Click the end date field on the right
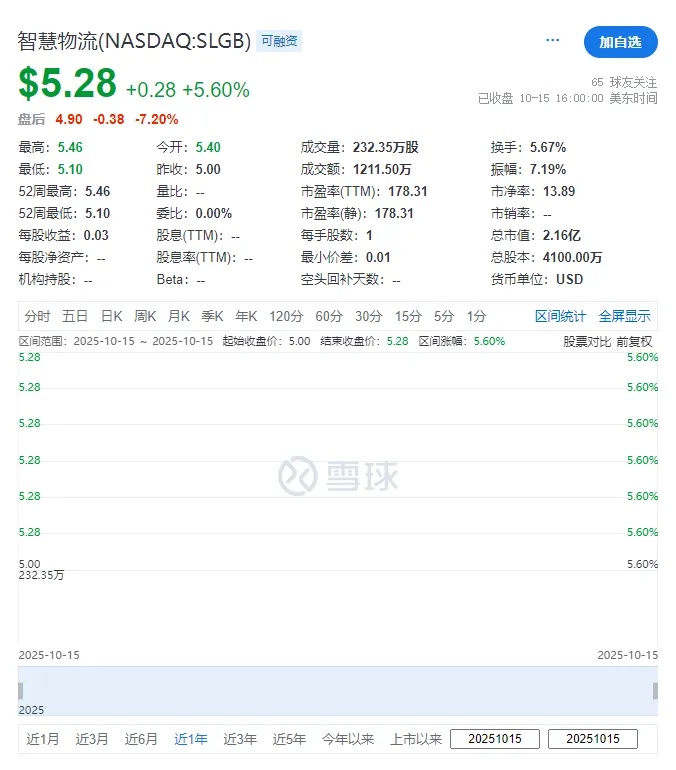This screenshot has width=676, height=770. coord(593,739)
